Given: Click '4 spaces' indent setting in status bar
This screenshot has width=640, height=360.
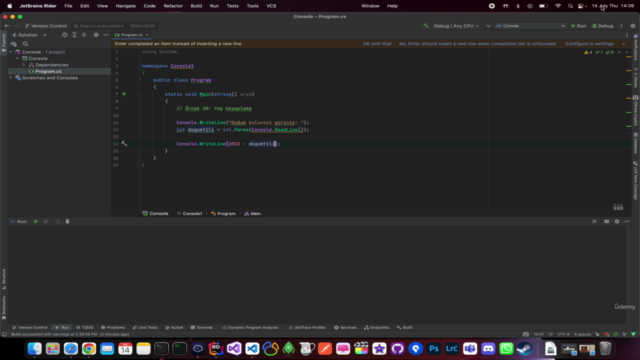Looking at the screenshot, I should click(x=582, y=334).
